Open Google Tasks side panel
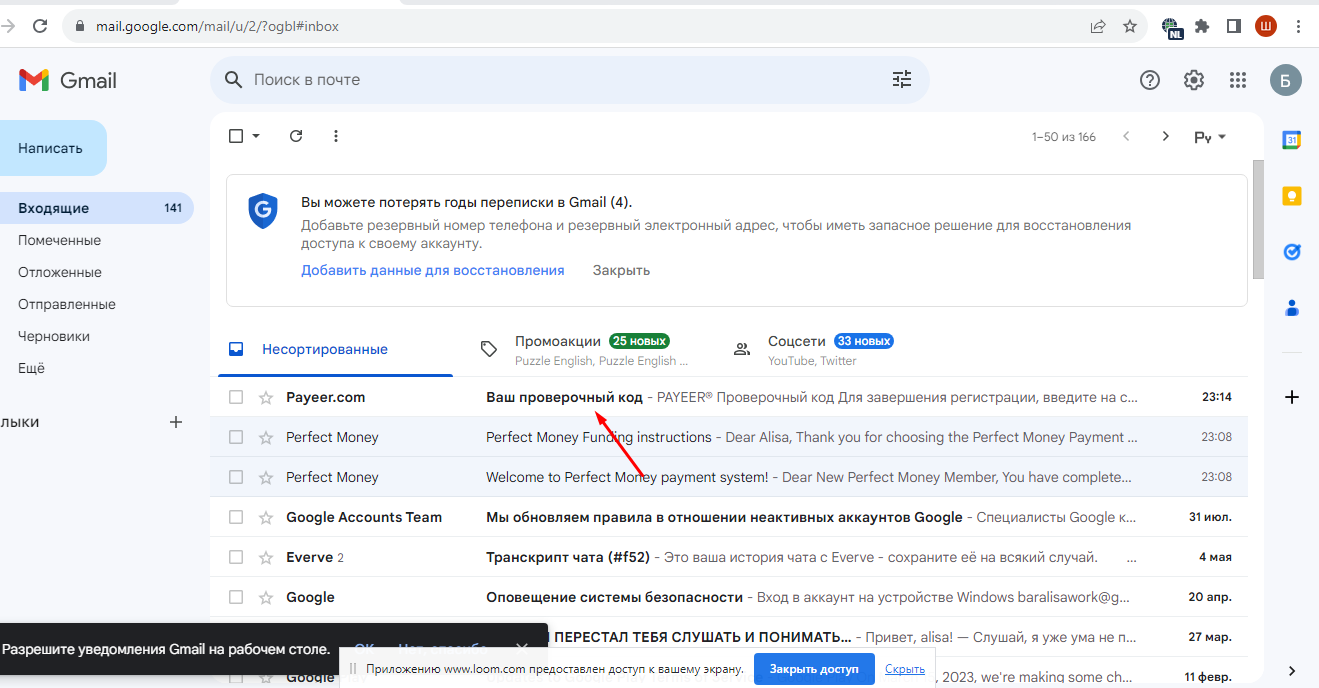Image resolution: width=1319 pixels, height=688 pixels. 1291,252
